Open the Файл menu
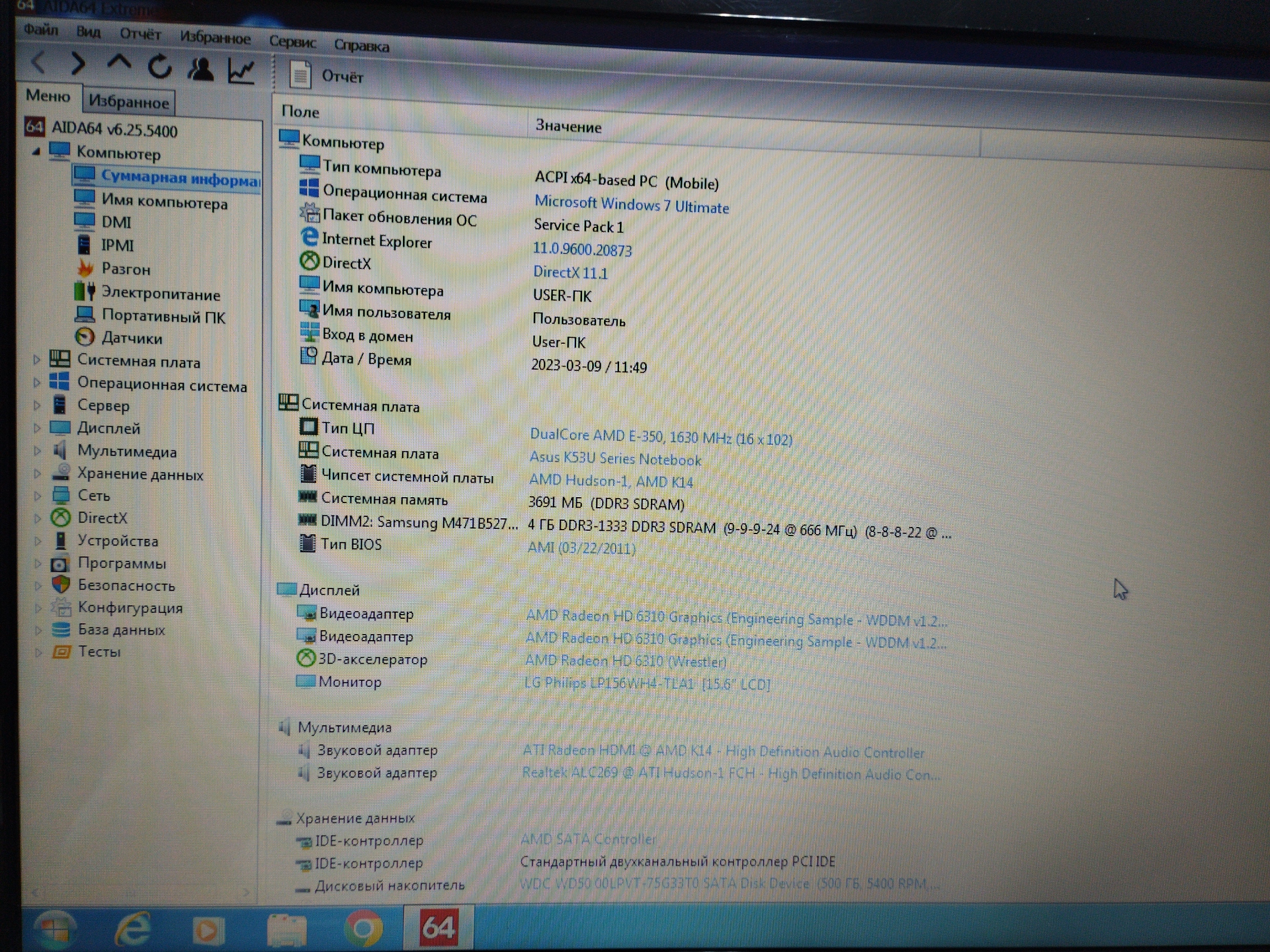1270x952 pixels. coord(41,30)
